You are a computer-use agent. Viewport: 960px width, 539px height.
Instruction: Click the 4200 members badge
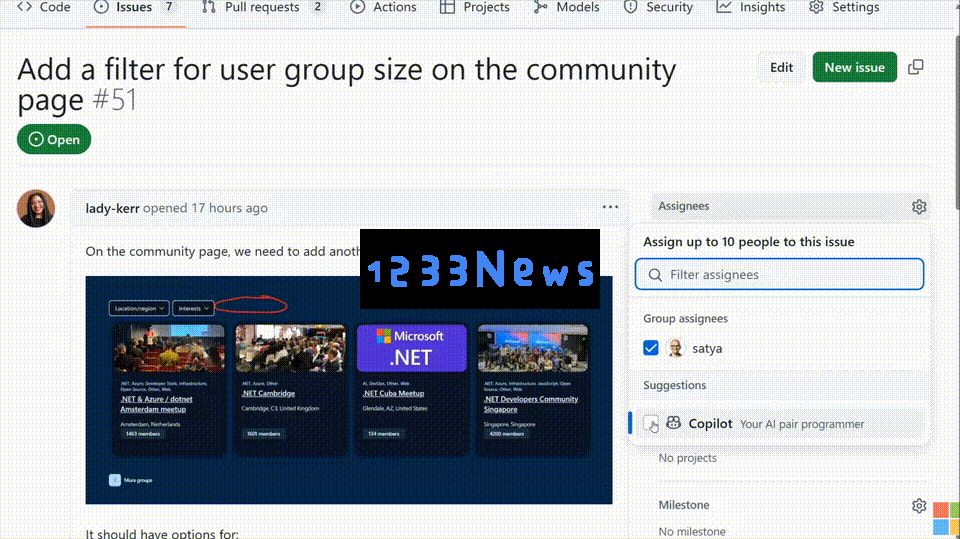506,434
